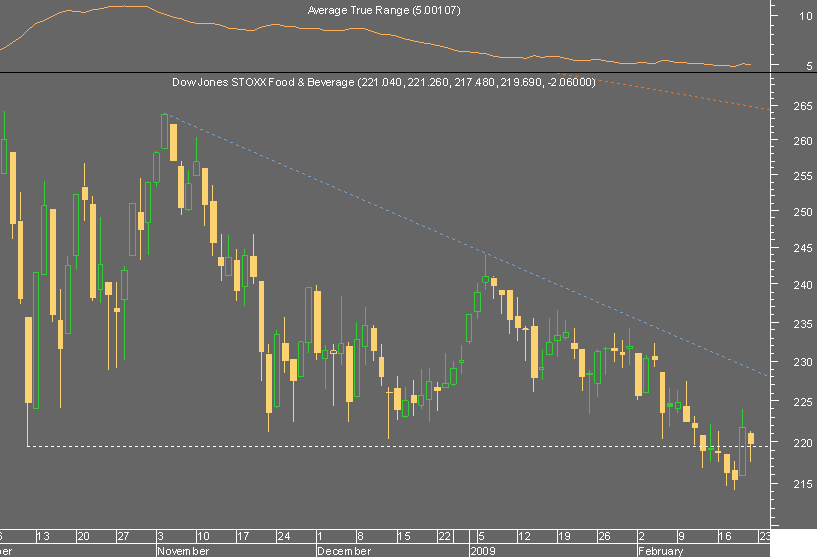Click the 215 price axis label
Screen dimensions: 817x557
point(803,484)
